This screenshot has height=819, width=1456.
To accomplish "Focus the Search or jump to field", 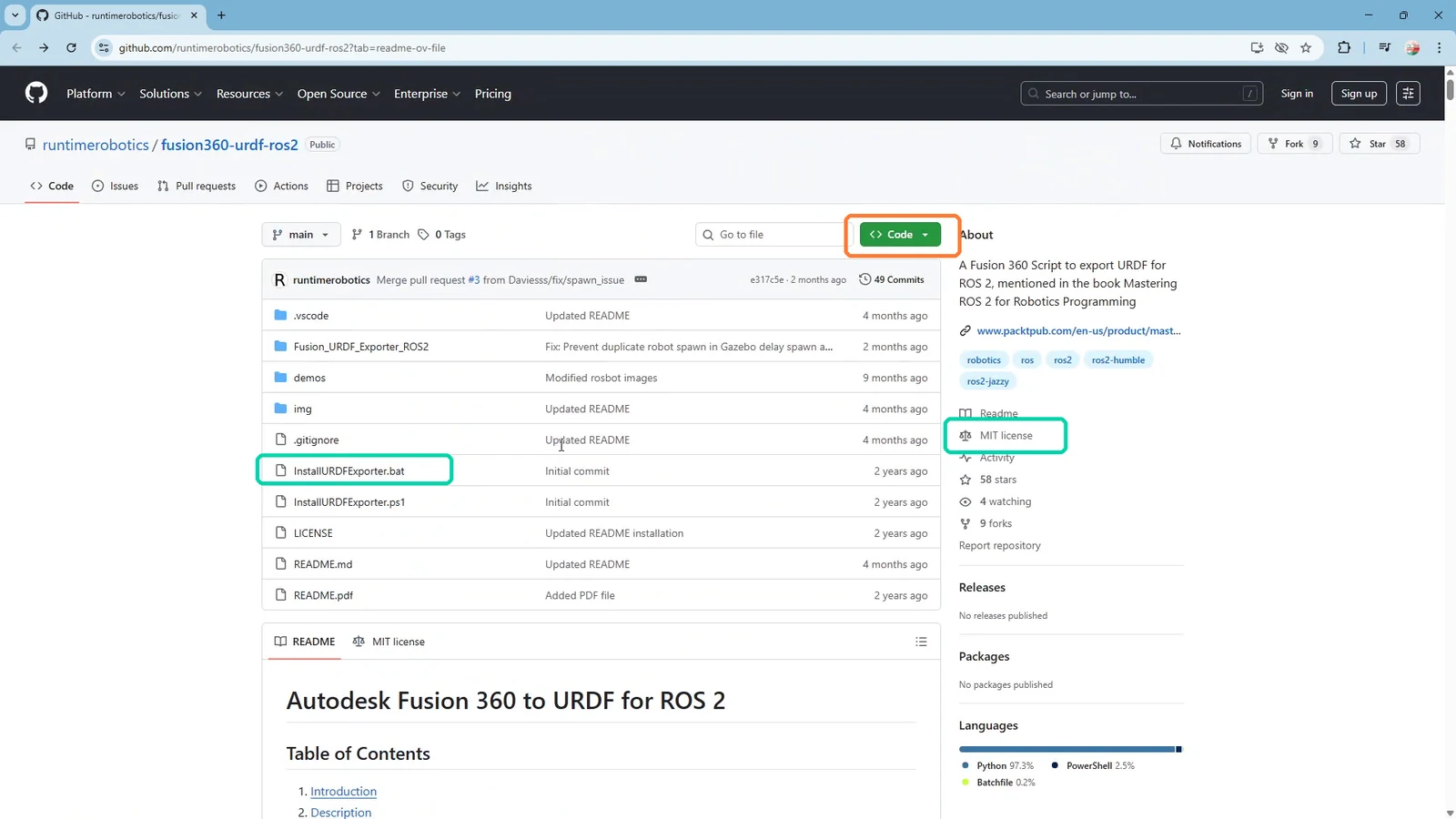I will (1141, 94).
